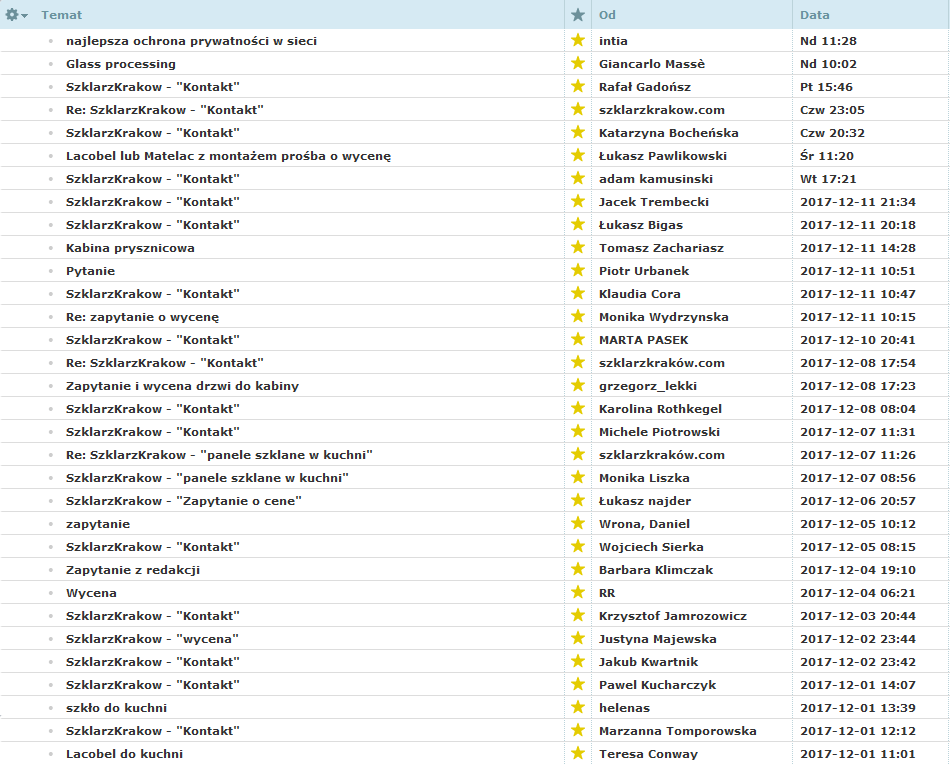This screenshot has width=950, height=764.
Task: Toggle star flag for Giancarlo Massè message
Action: pos(578,63)
